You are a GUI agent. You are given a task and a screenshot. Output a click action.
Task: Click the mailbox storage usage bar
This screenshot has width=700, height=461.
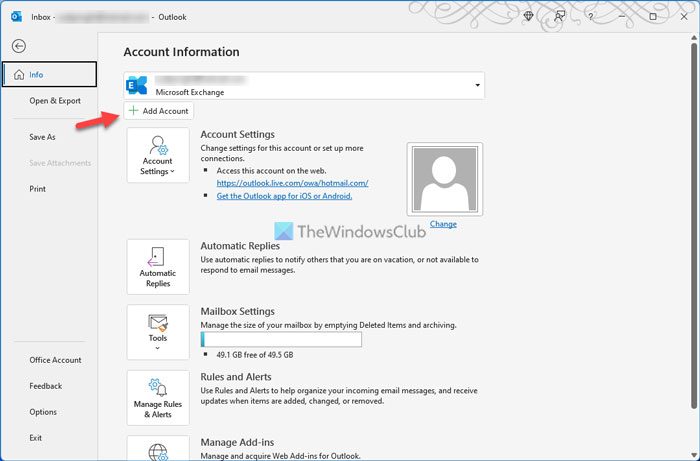coord(281,339)
